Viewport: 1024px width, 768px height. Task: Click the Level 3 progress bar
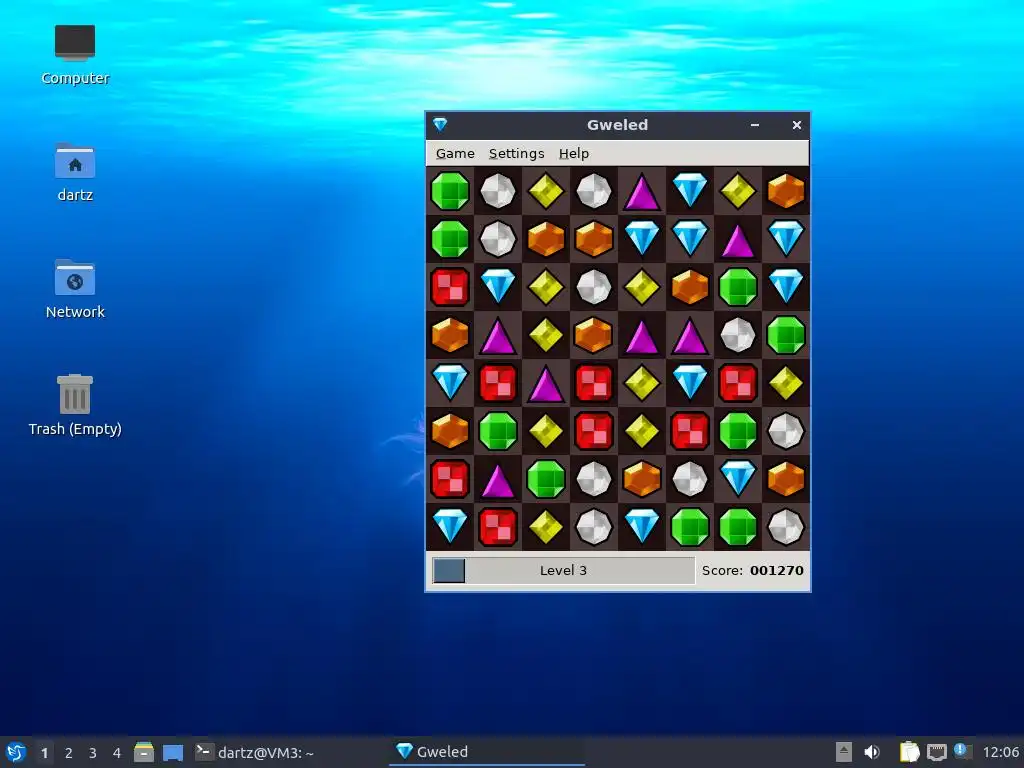click(563, 571)
